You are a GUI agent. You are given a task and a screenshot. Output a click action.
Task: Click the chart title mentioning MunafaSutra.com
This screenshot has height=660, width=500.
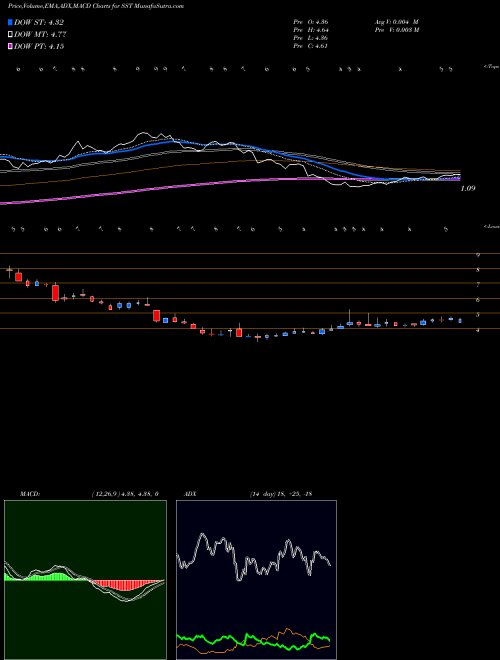pyautogui.click(x=96, y=7)
